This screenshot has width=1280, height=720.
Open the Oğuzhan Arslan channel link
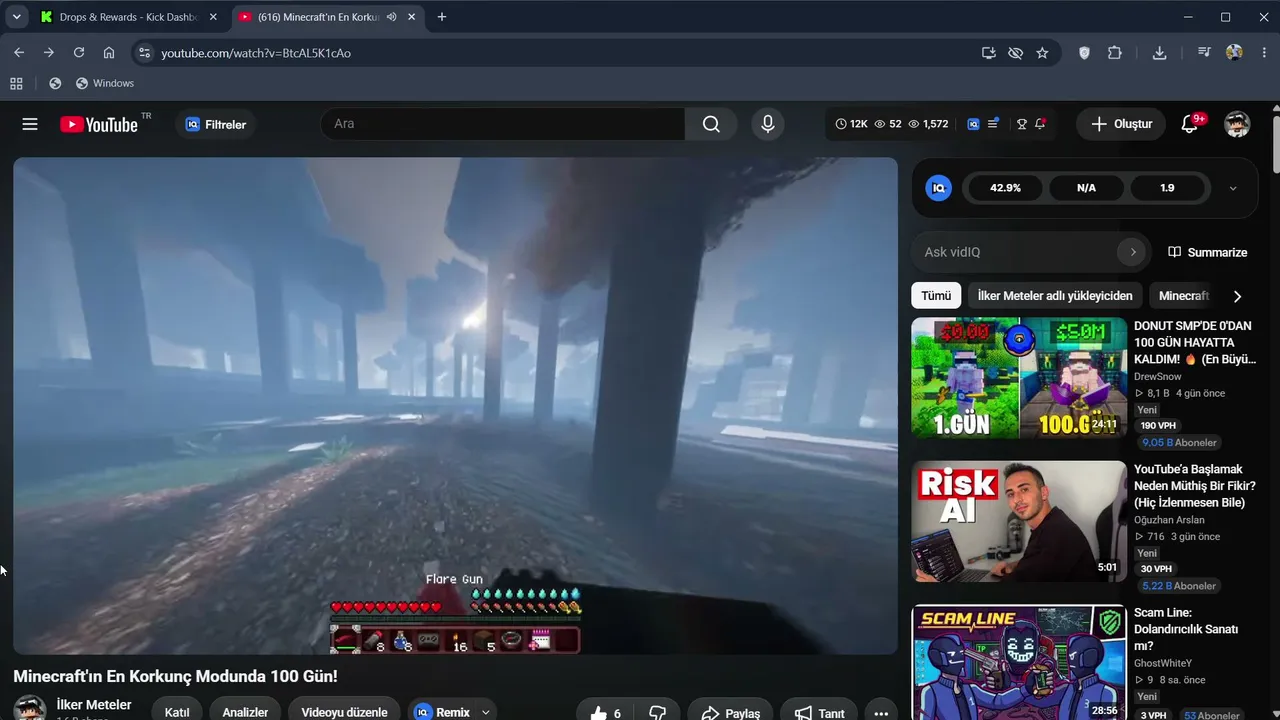point(1169,520)
